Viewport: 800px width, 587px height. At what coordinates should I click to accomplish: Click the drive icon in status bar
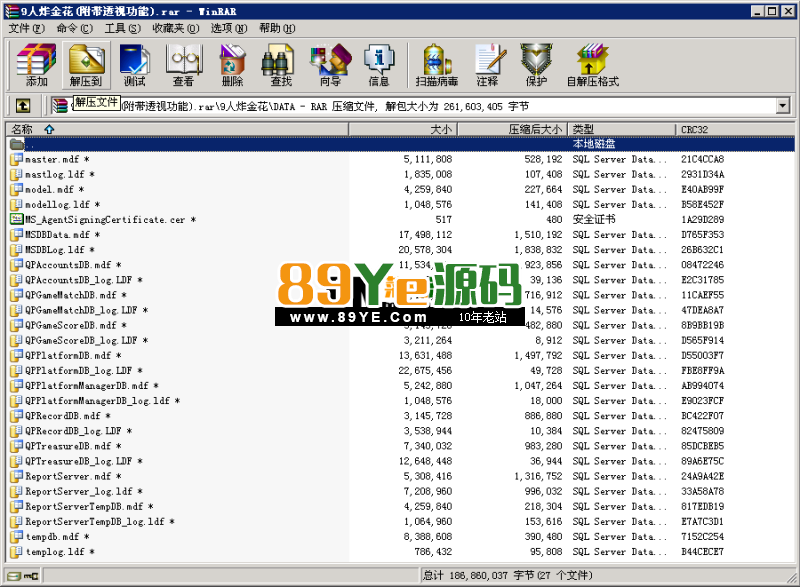(14, 576)
